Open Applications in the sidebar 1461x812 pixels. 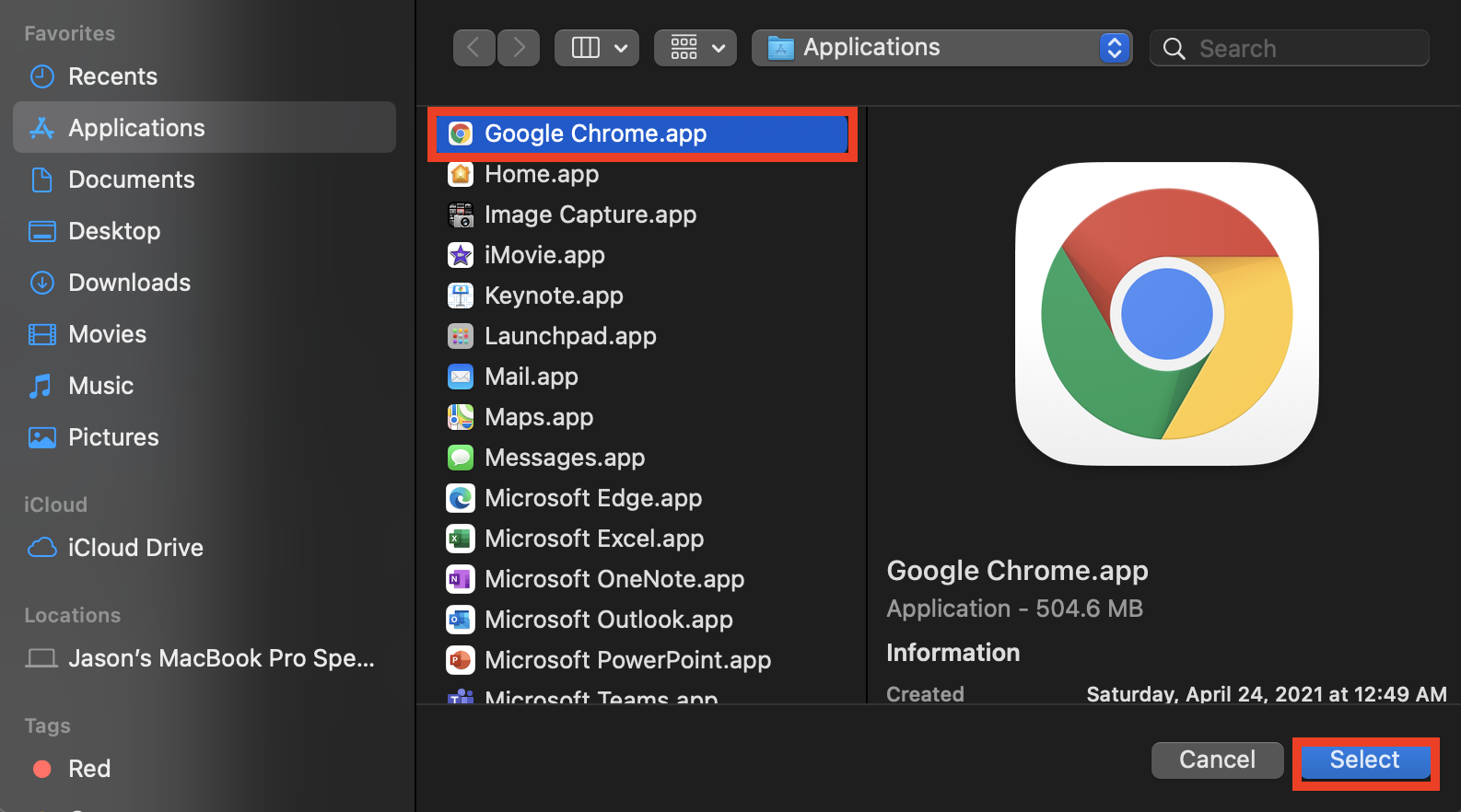pyautogui.click(x=205, y=127)
